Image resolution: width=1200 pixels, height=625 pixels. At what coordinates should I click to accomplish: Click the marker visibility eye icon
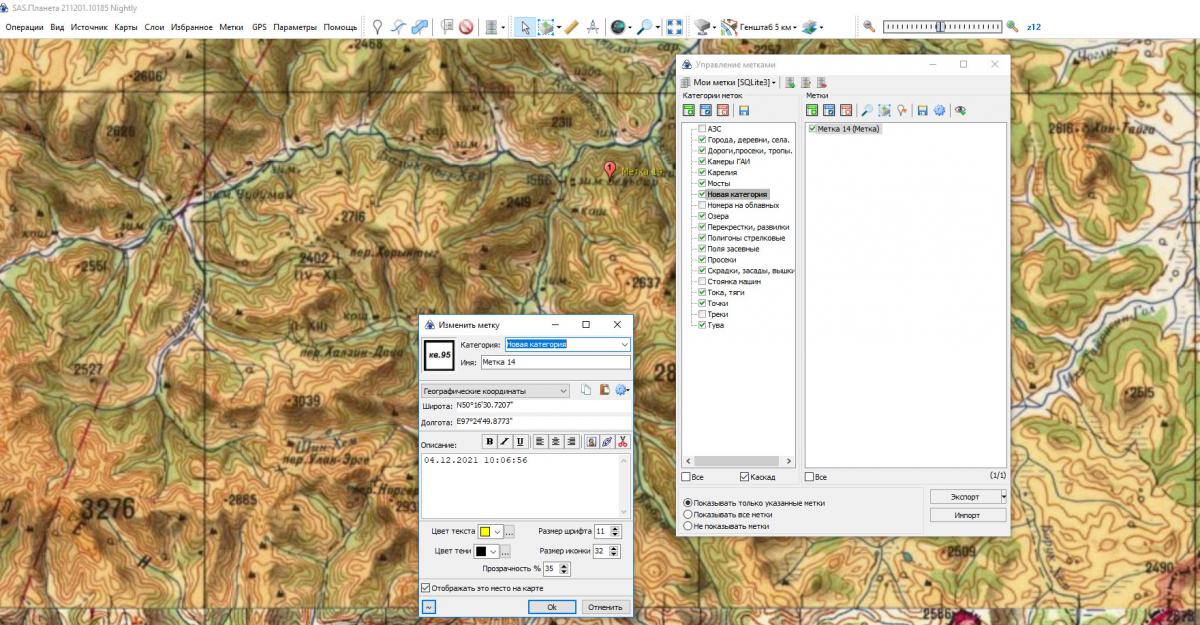click(960, 111)
